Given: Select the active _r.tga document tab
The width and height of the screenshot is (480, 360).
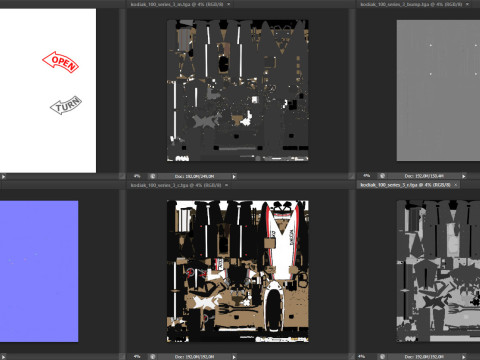Looking at the screenshot, I should point(405,185).
